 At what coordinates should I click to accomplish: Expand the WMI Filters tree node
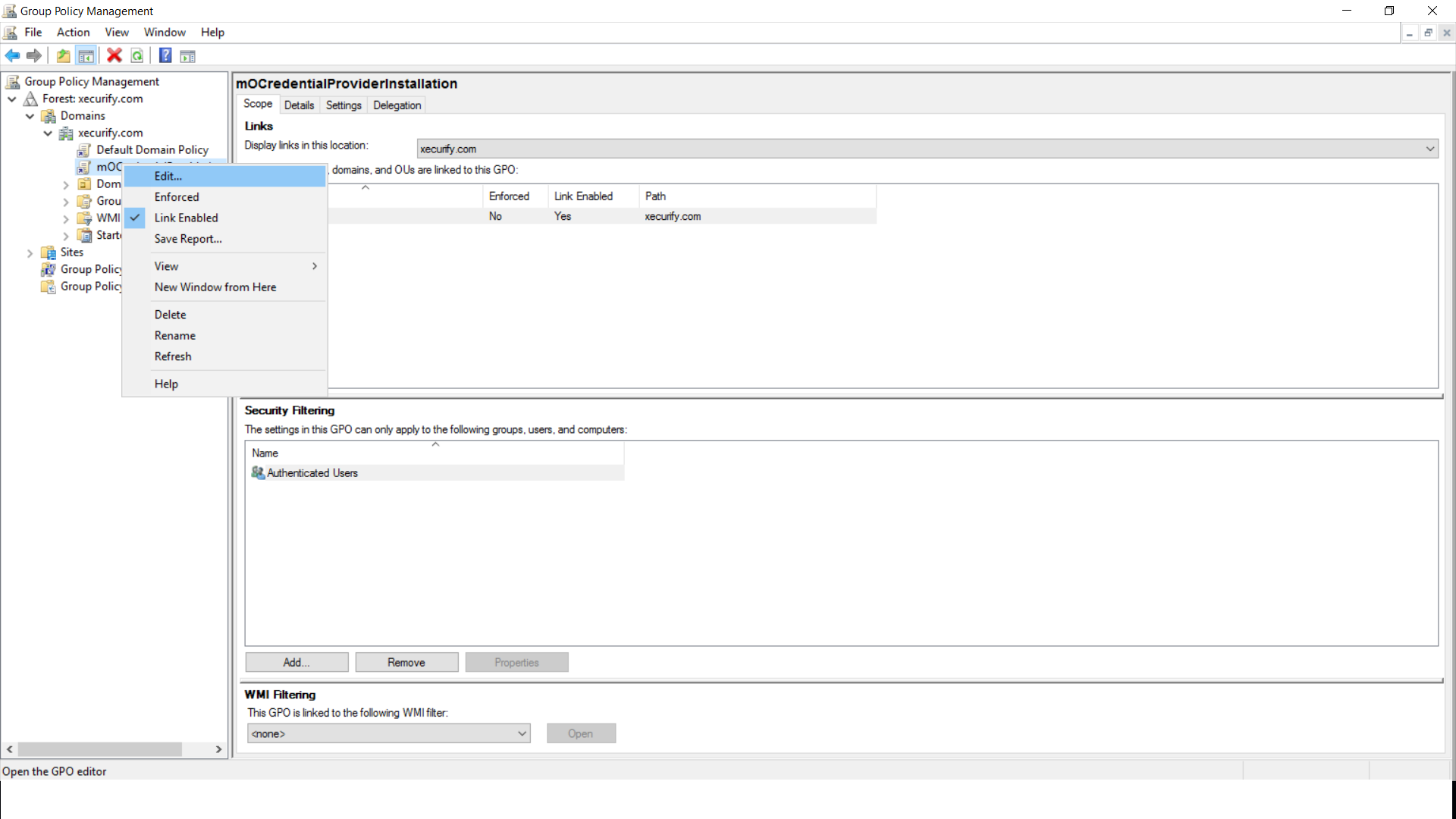66,219
